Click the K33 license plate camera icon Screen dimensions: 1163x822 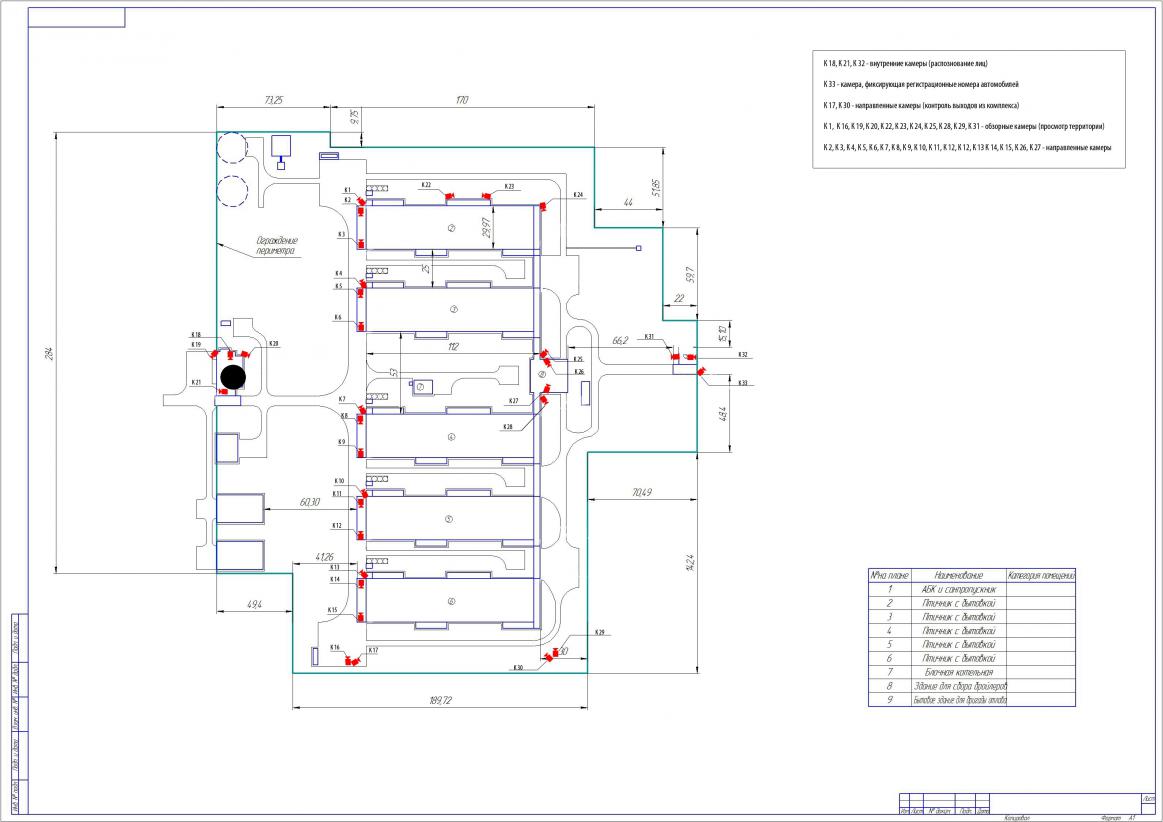click(x=702, y=372)
